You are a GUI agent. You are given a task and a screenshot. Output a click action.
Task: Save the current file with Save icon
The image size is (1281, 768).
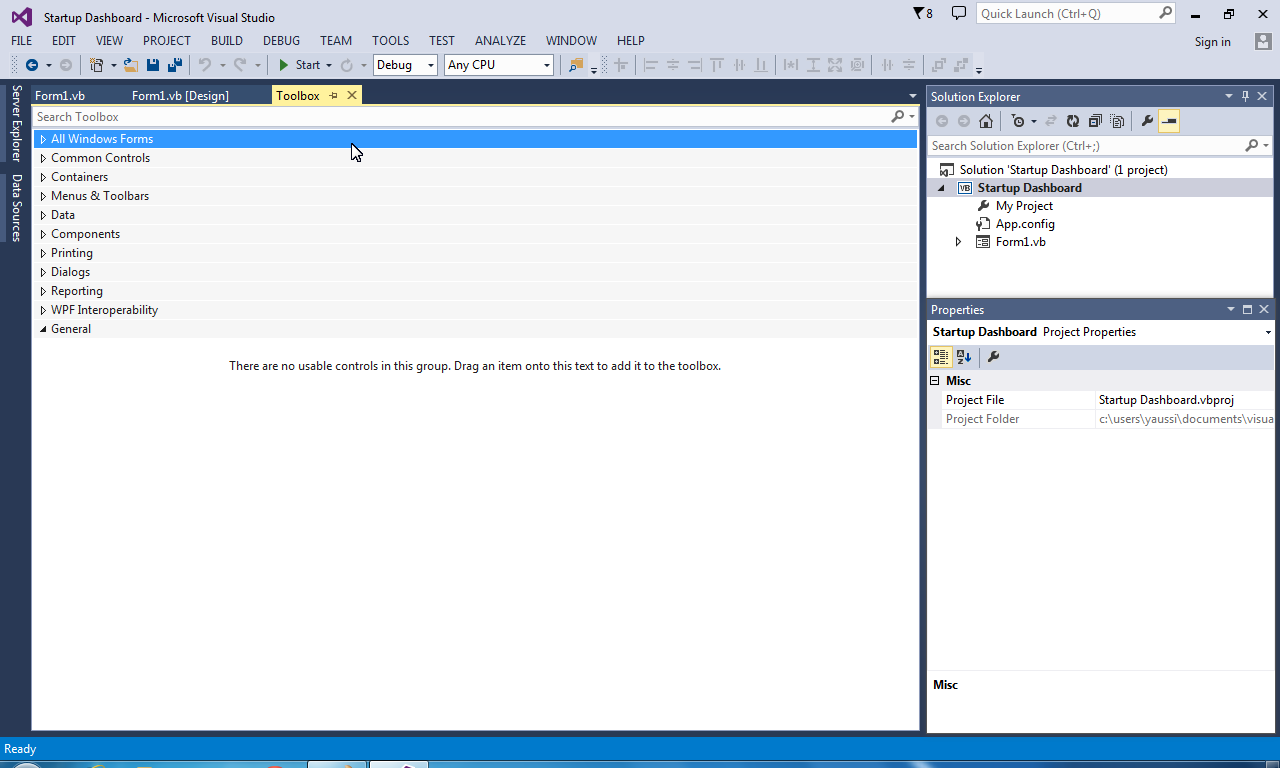[153, 65]
